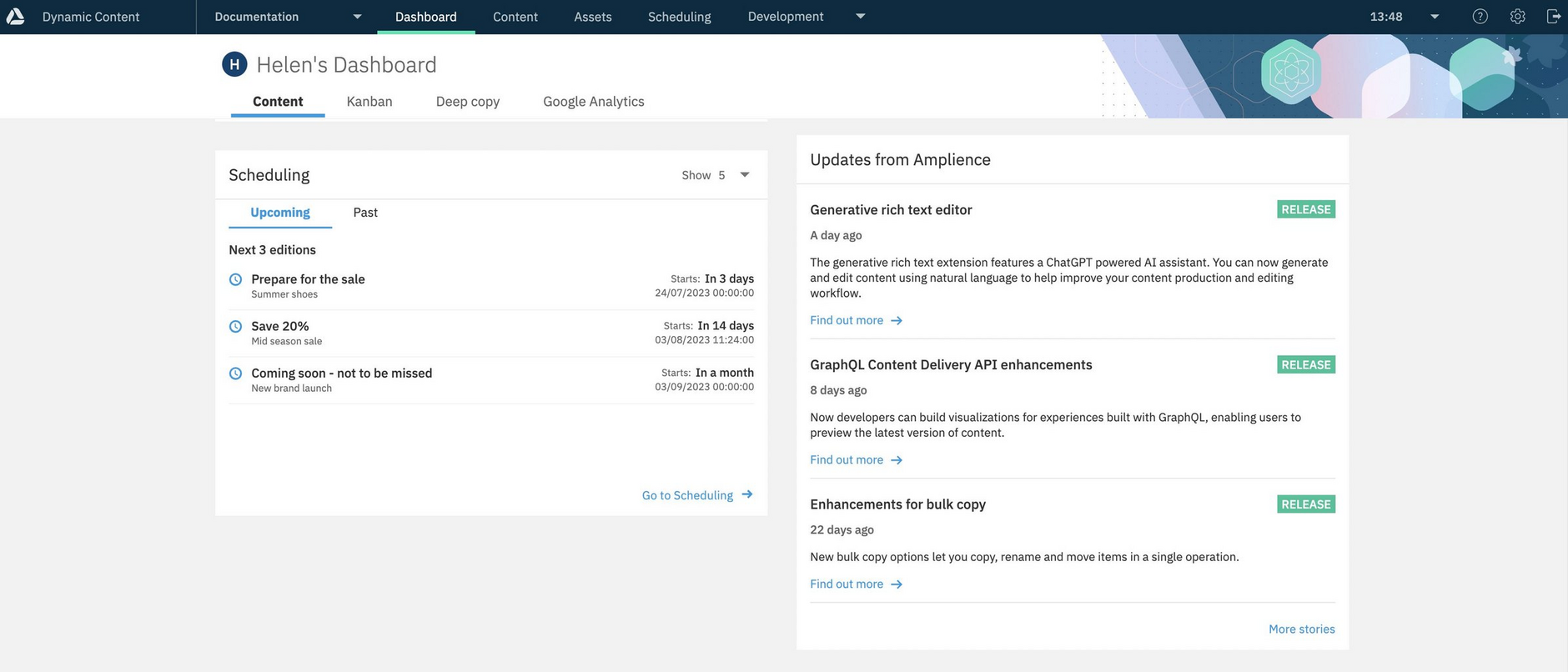1568x672 pixels.
Task: Click Find out more under Generative rich text editor
Action: (847, 320)
